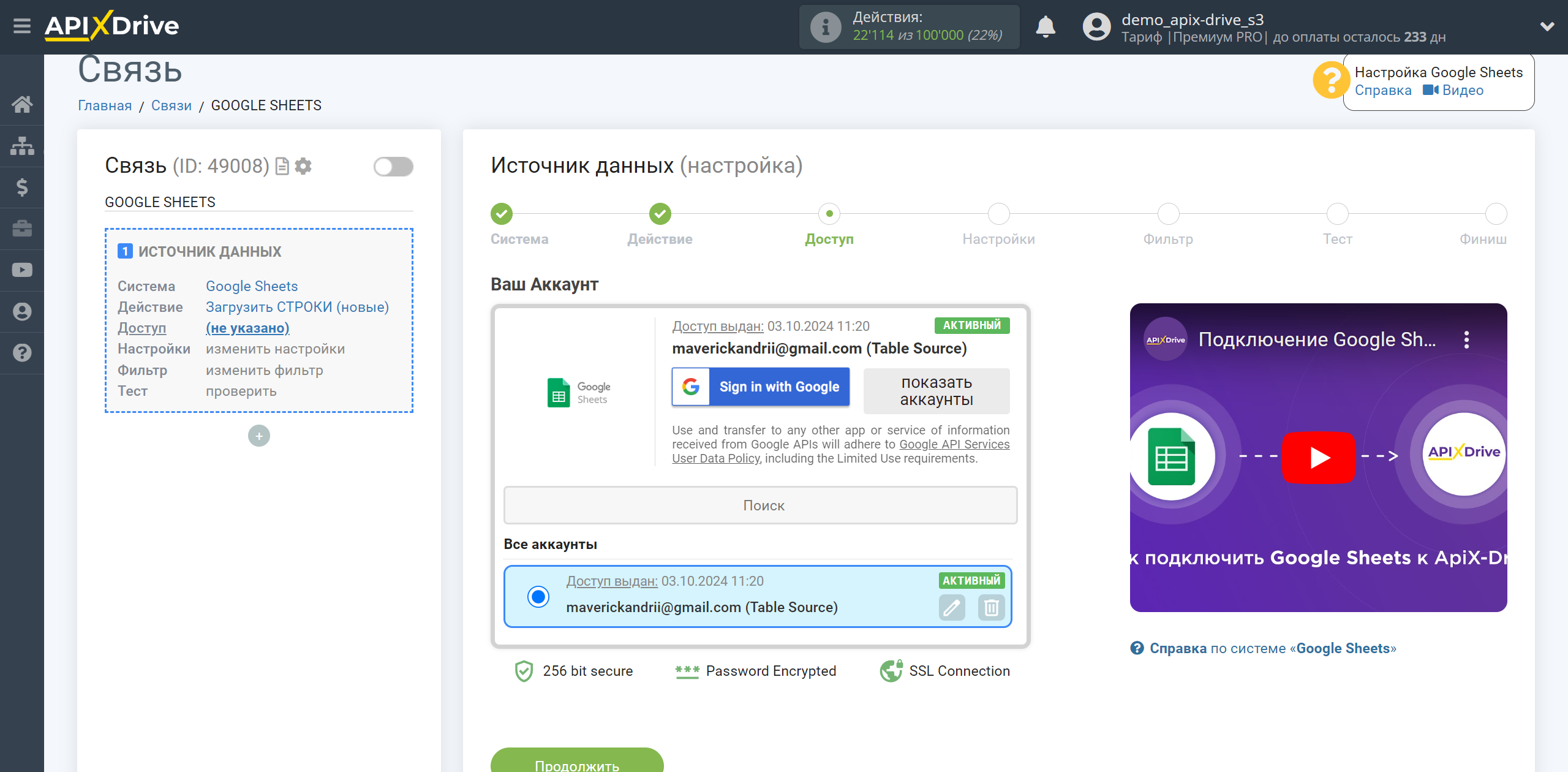Open Home from the sidebar

click(22, 104)
